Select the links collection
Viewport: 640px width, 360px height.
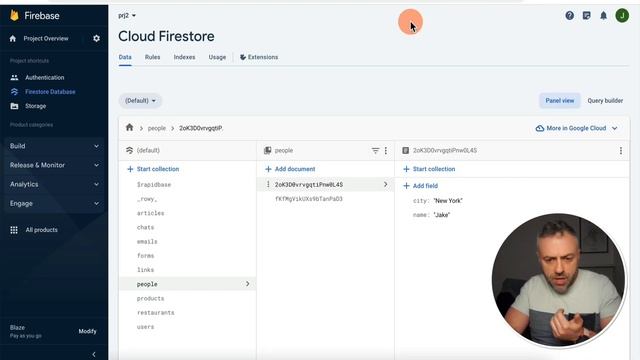pos(145,270)
